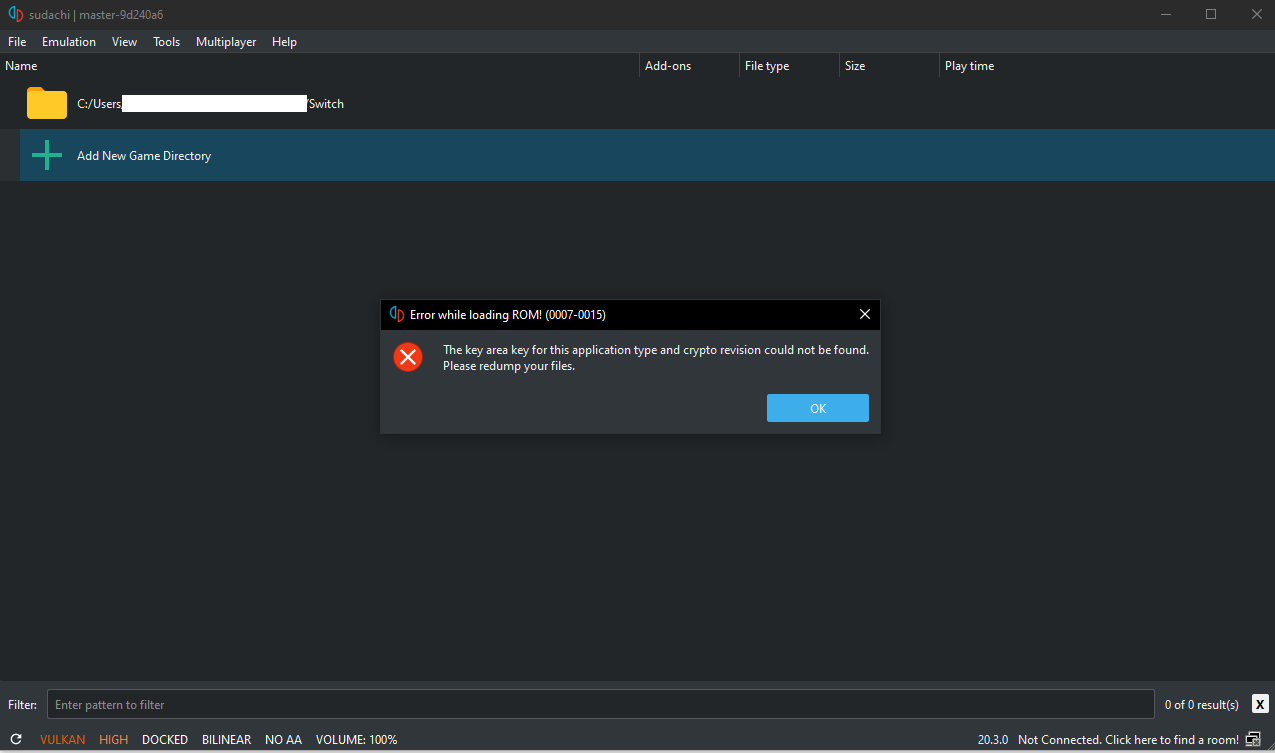Click the sudachi app icon in title bar

pyautogui.click(x=15, y=14)
